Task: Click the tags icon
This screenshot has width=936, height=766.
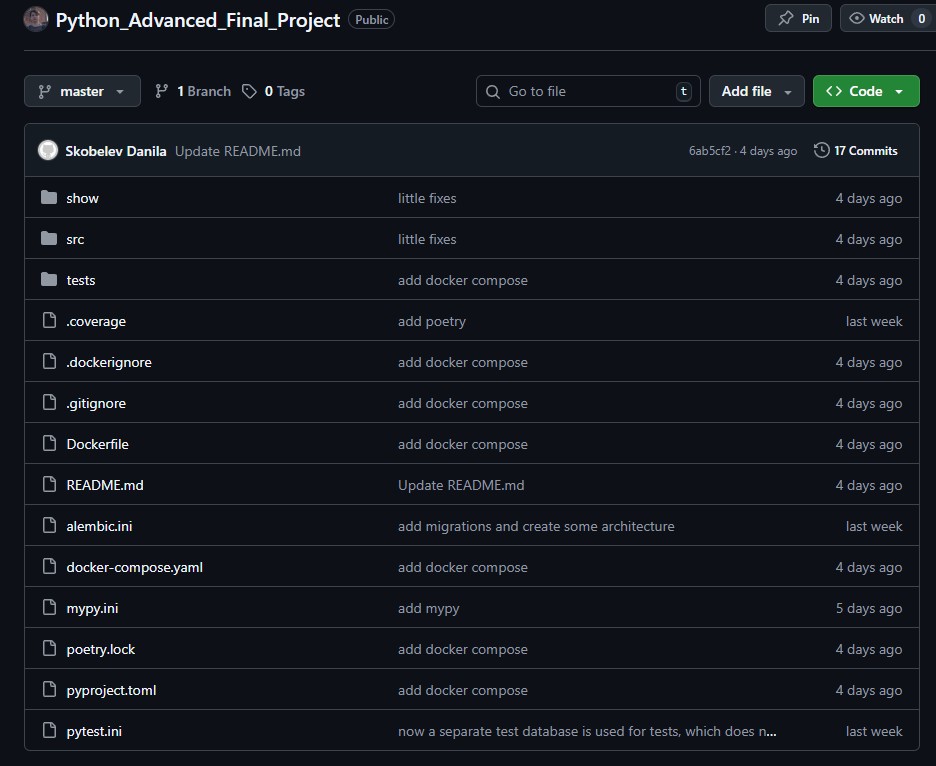Action: pyautogui.click(x=249, y=91)
